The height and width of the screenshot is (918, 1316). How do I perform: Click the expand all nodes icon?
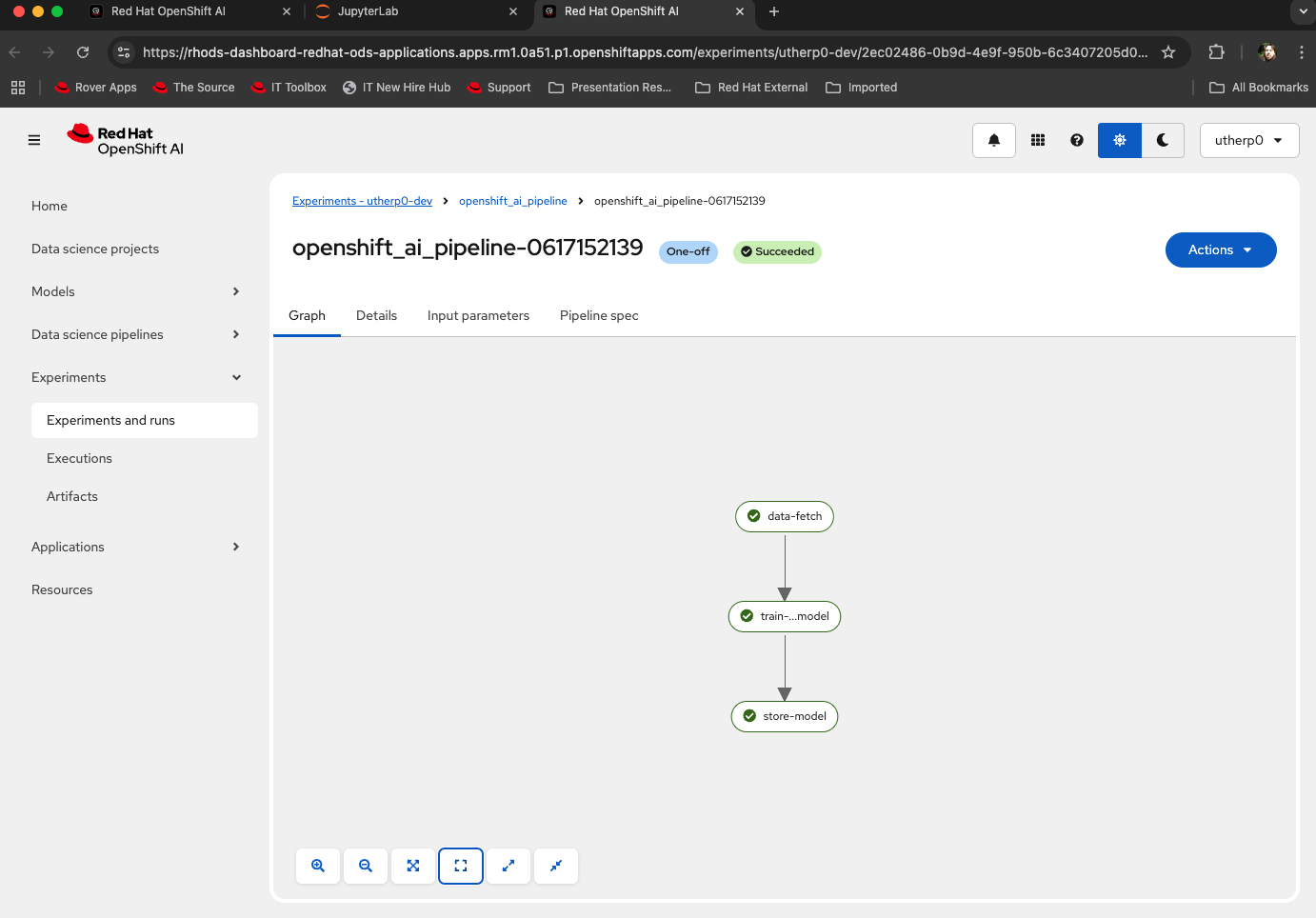click(x=508, y=866)
